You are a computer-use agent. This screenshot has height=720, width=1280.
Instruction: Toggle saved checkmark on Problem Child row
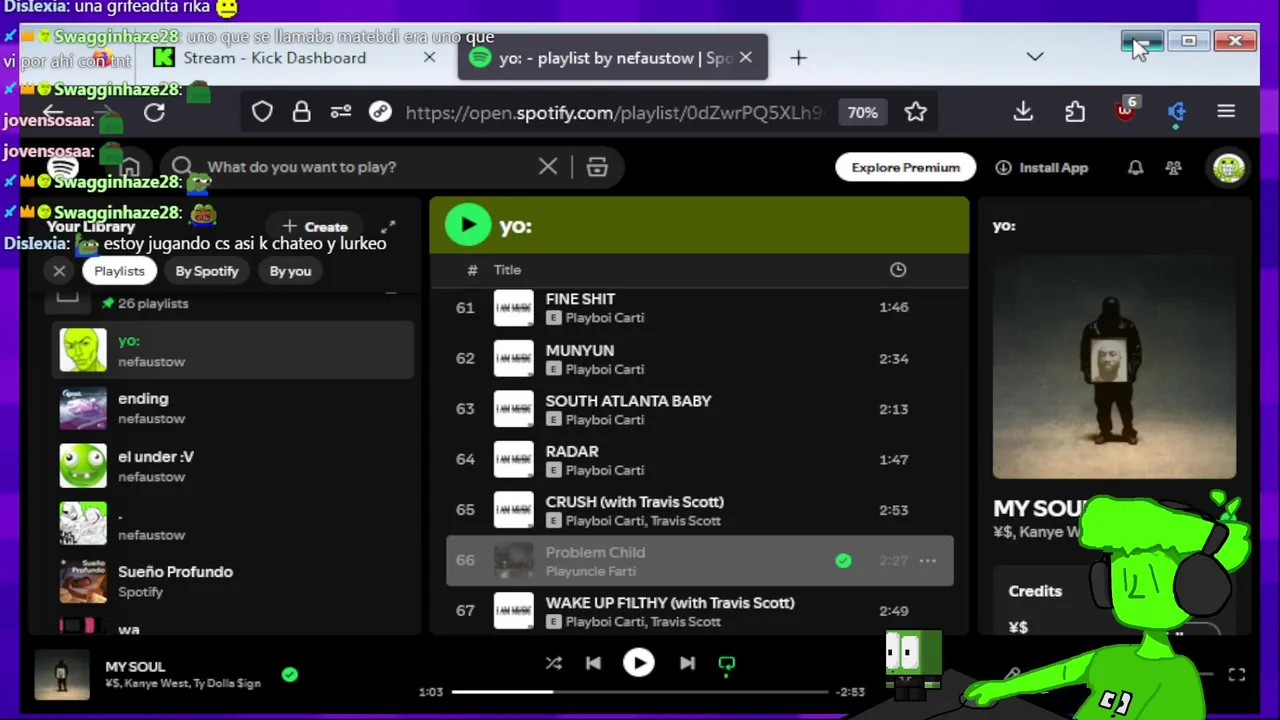coord(843,561)
